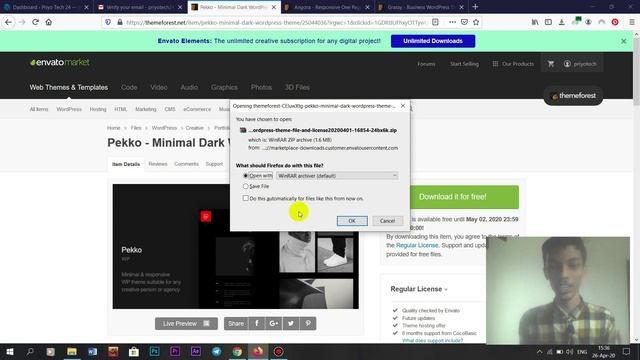Share item on Twitter icon
The width and height of the screenshot is (640, 360).
[x=291, y=323]
